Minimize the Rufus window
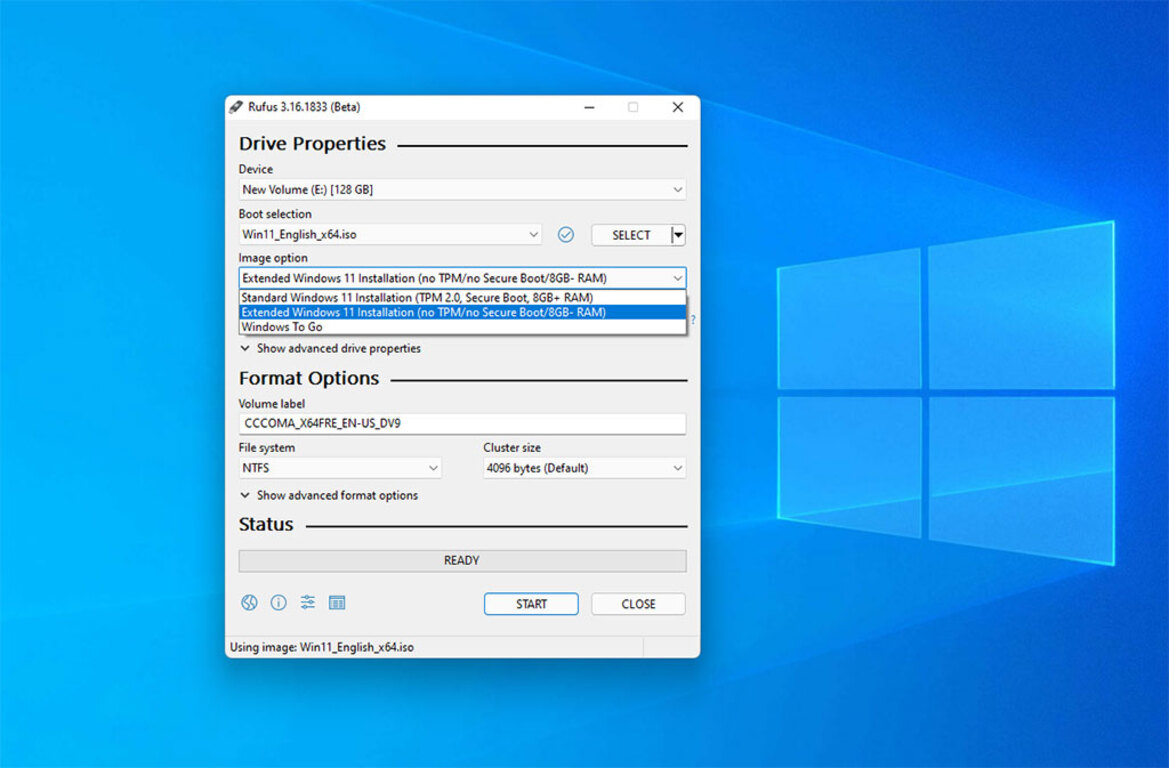 pos(589,107)
